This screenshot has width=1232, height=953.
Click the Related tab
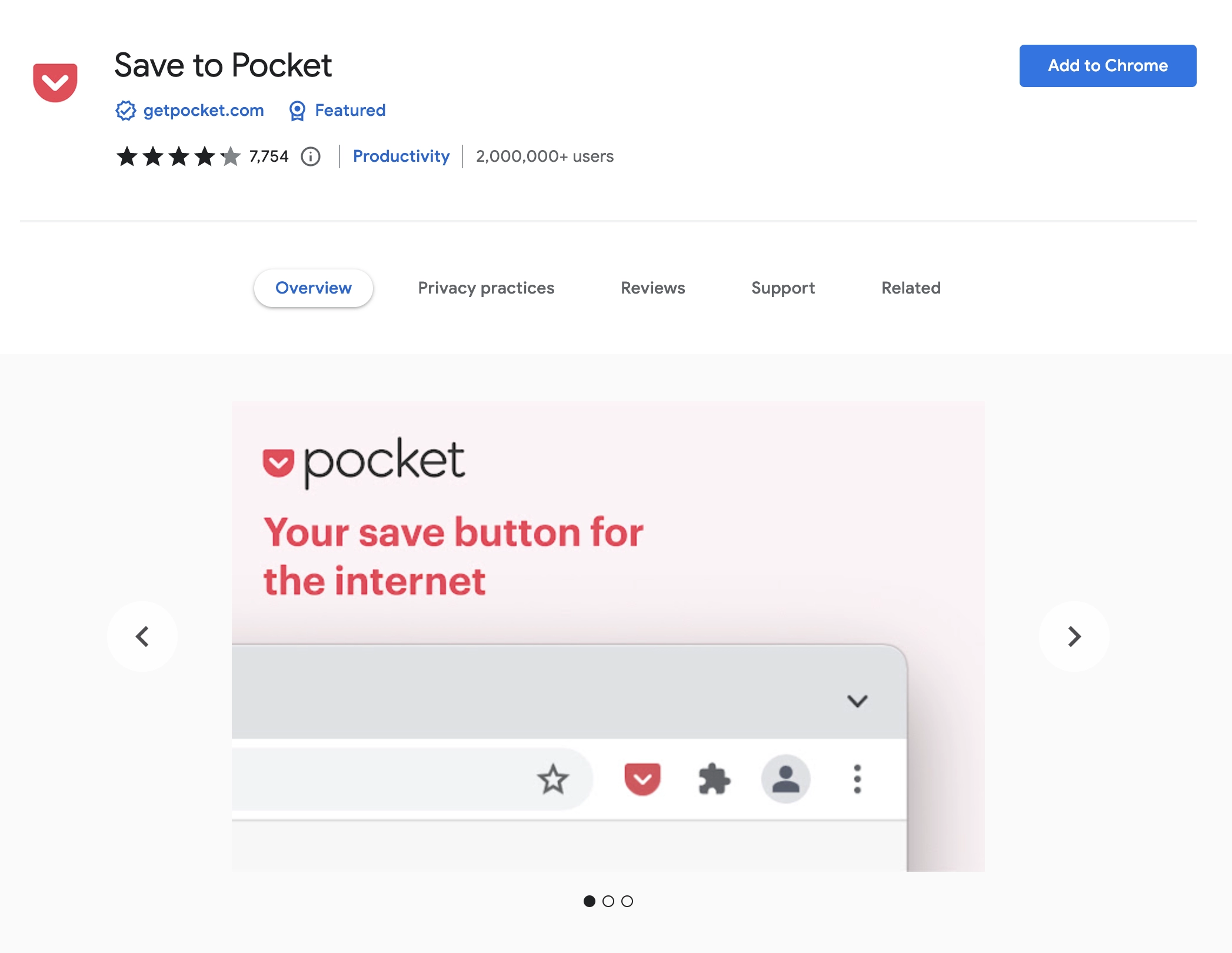tap(910, 287)
